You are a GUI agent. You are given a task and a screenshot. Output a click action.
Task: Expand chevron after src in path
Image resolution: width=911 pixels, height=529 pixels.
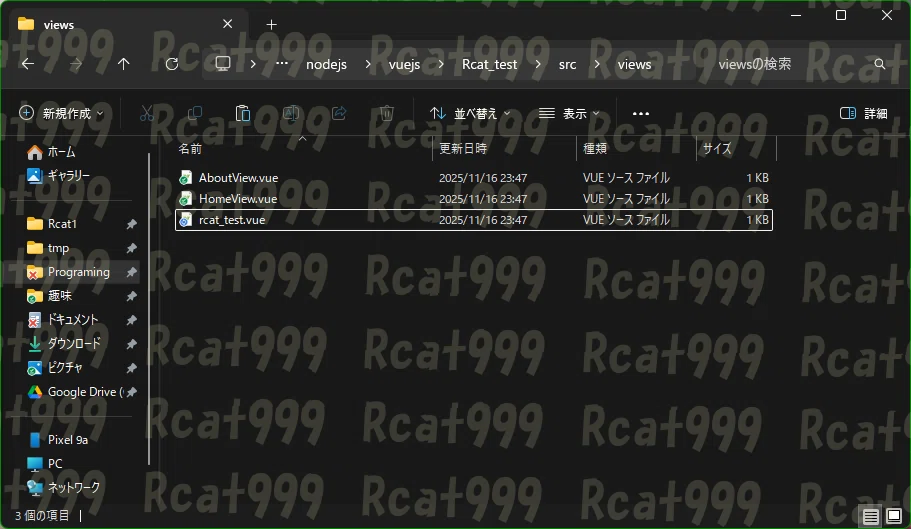(x=597, y=64)
